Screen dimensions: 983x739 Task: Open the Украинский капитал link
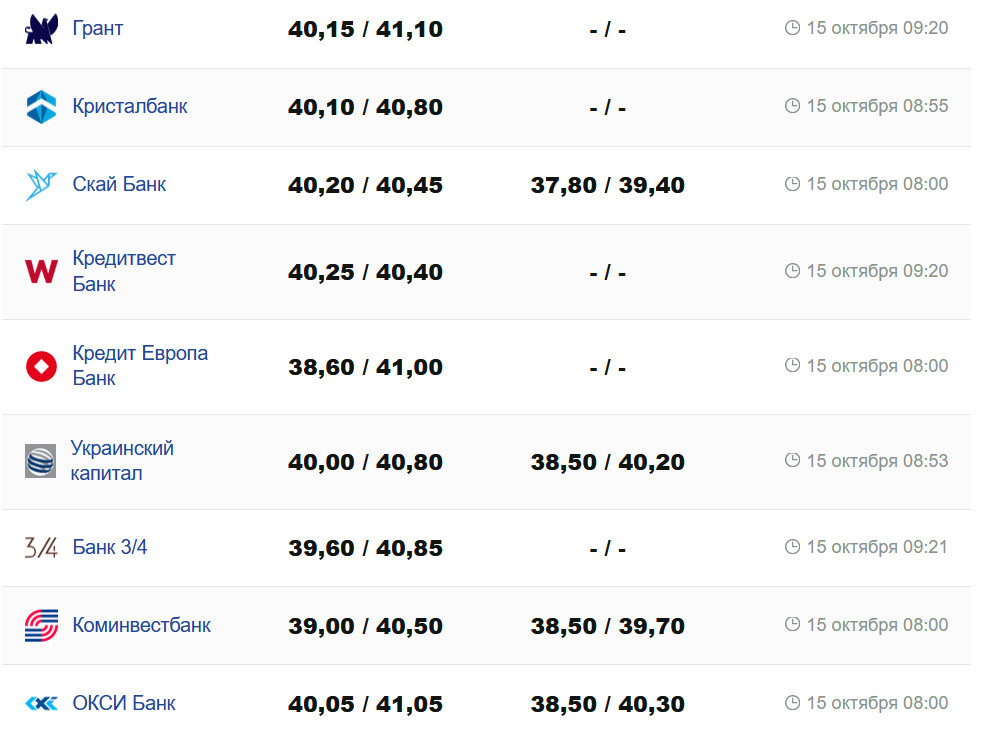122,461
